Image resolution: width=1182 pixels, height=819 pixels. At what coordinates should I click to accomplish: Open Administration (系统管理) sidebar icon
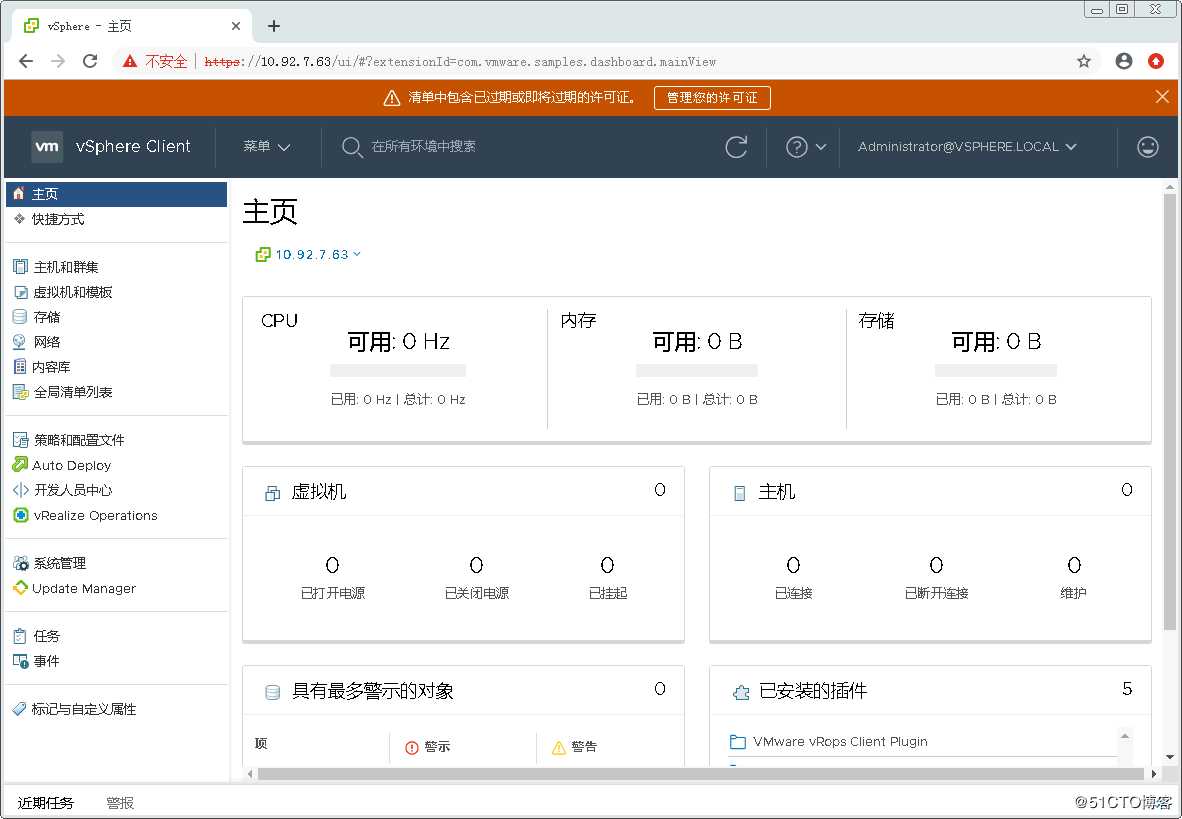coord(20,563)
